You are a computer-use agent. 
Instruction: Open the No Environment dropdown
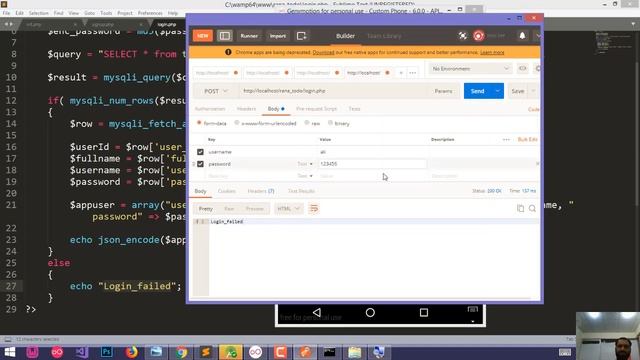pyautogui.click(x=470, y=69)
